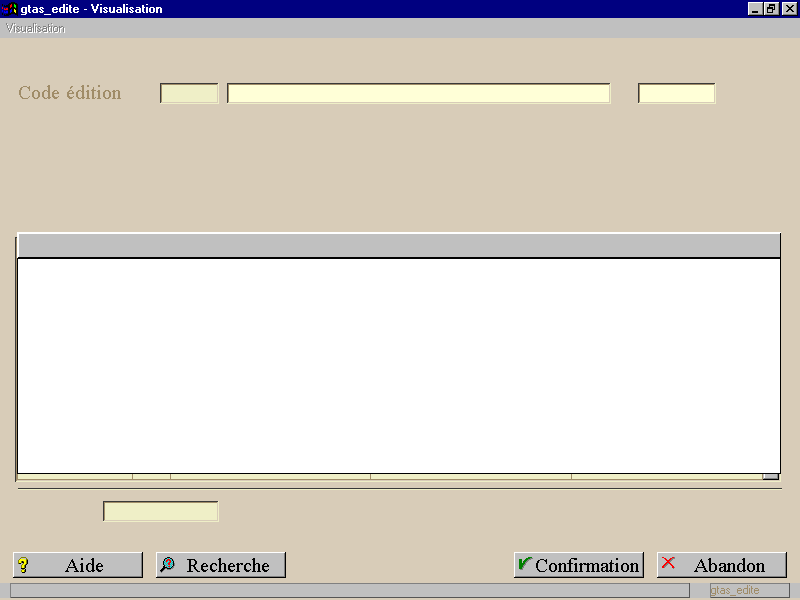Click the yellow question mark Aide icon
Image resolution: width=800 pixels, height=600 pixels.
coord(23,565)
